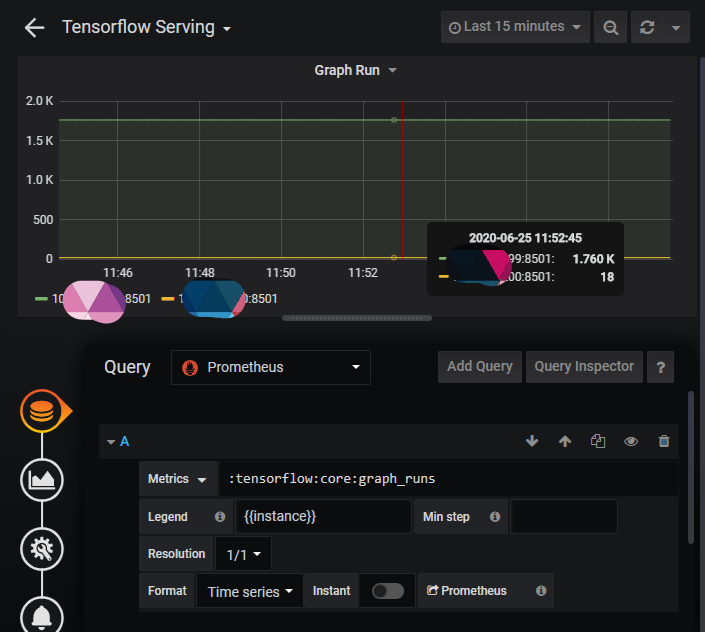Click the graph_runs metric query field
The width and height of the screenshot is (705, 632).
click(x=448, y=479)
